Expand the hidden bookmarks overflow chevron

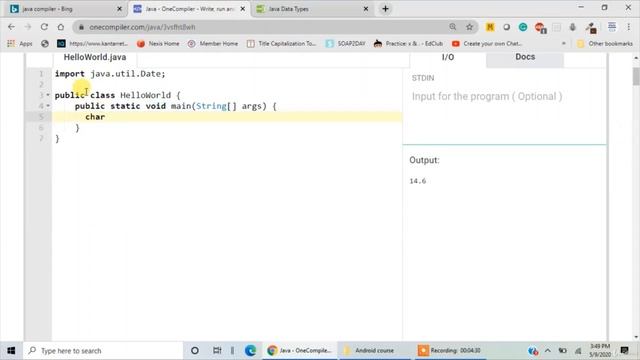tap(564, 44)
